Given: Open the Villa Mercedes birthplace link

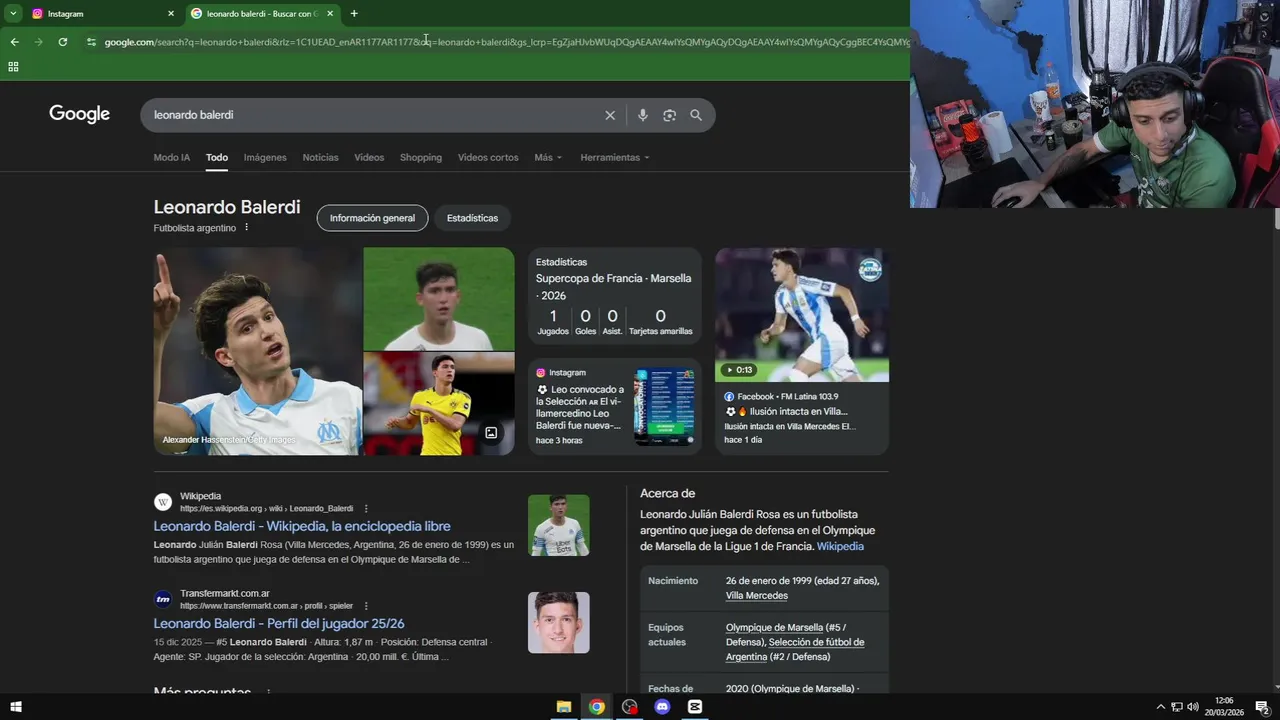Looking at the screenshot, I should click(x=757, y=595).
